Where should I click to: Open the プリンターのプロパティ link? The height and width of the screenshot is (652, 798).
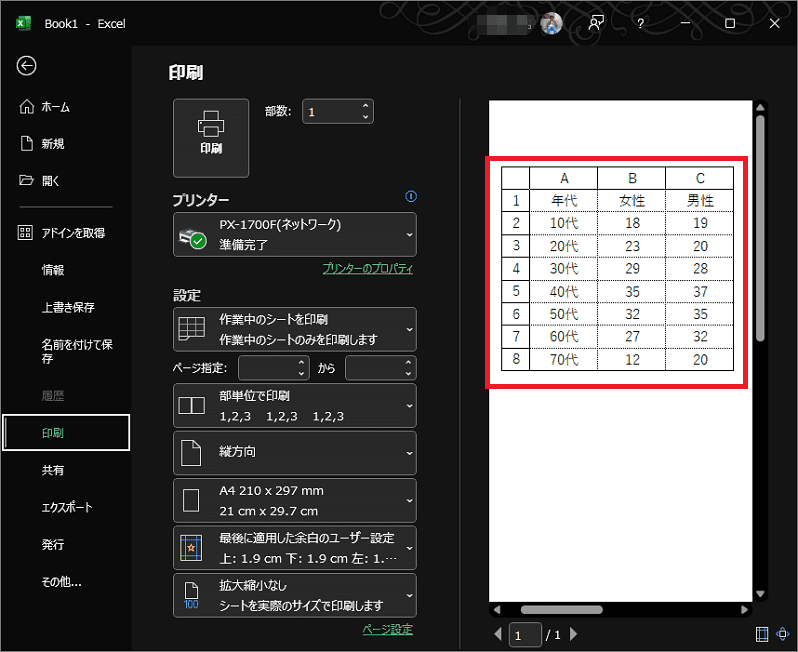coord(367,269)
